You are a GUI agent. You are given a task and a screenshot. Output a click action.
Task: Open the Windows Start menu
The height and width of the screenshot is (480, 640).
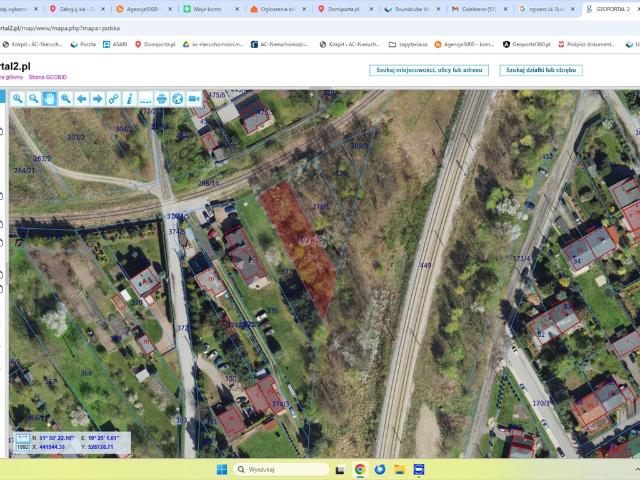point(222,469)
